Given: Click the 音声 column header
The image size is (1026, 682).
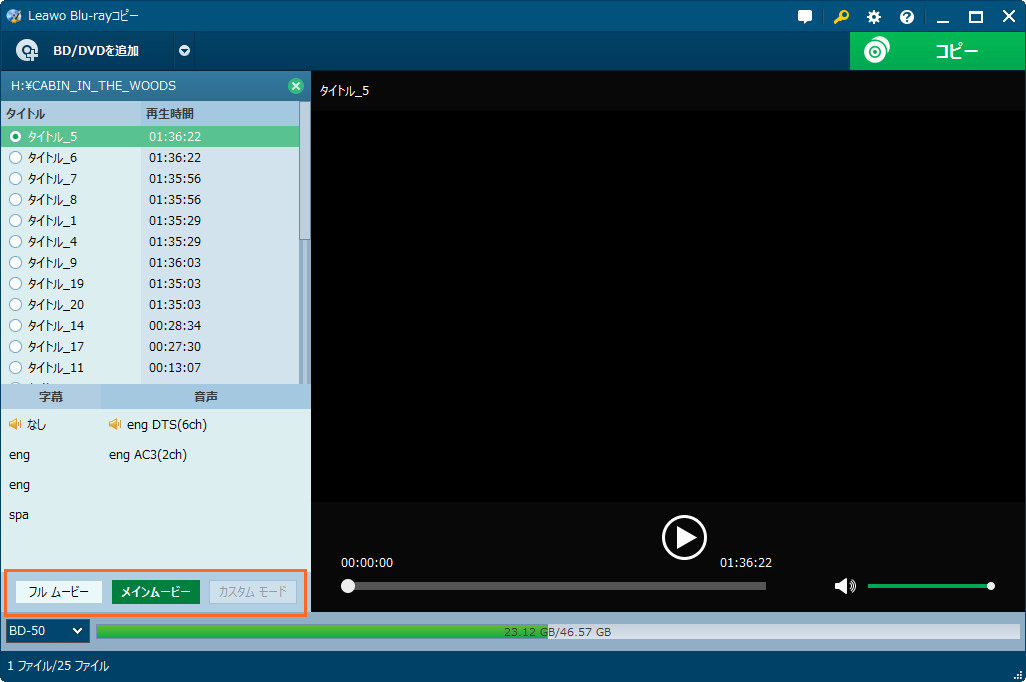Looking at the screenshot, I should pyautogui.click(x=205, y=397).
